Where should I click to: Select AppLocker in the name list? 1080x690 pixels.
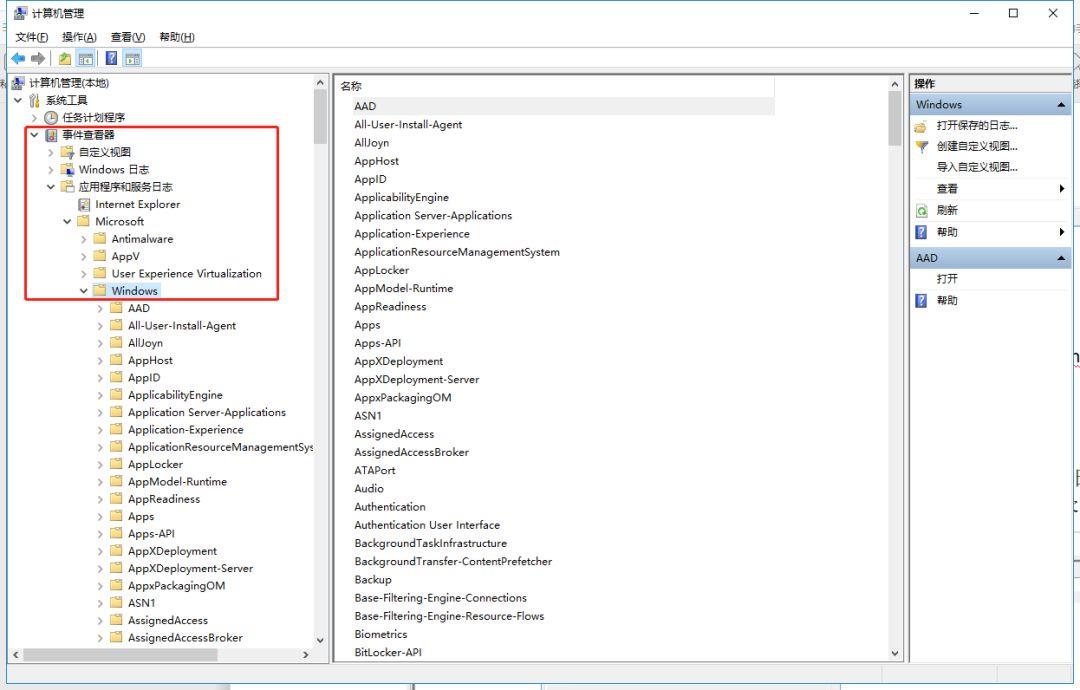pyautogui.click(x=382, y=270)
